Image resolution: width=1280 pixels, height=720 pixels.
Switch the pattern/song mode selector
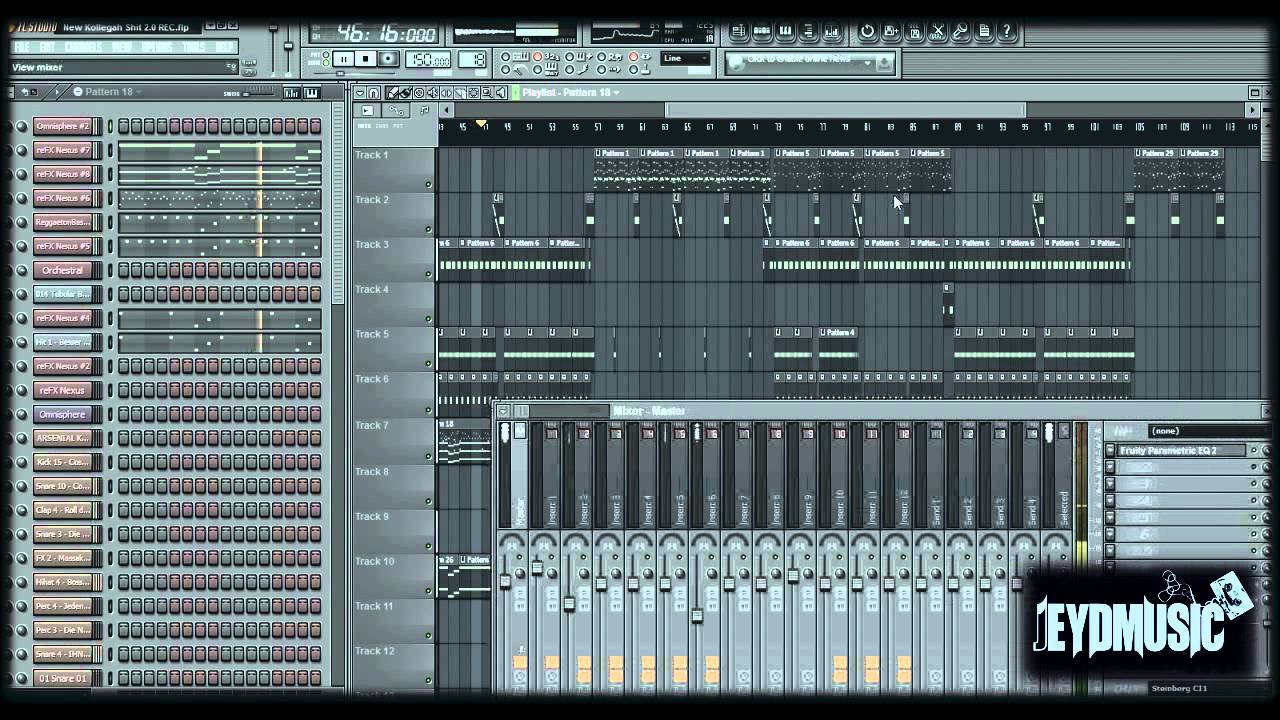click(325, 58)
